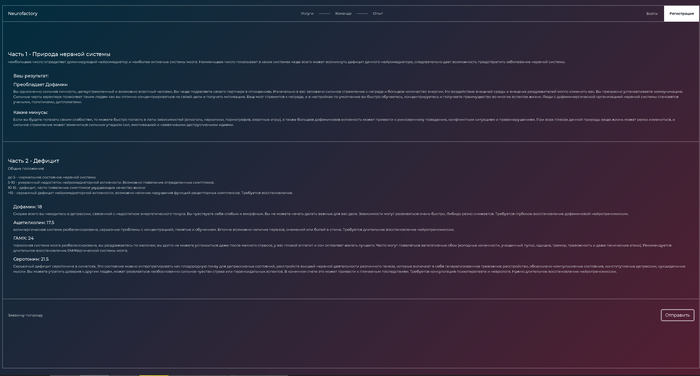Viewport: 700px width, 376px height.
Task: Click the 'Общие положения' subtitle
Action: point(26,169)
